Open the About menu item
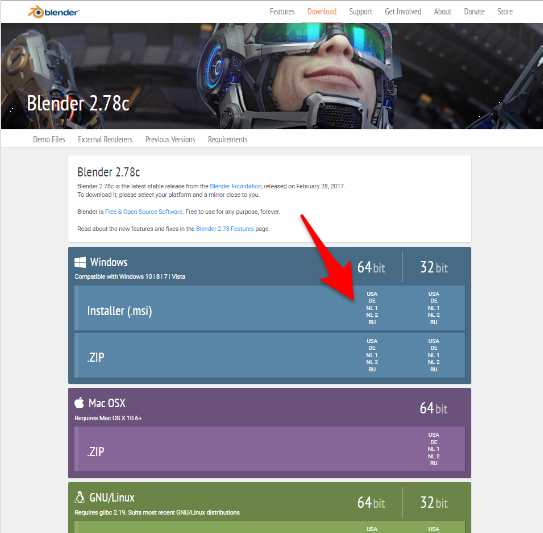543x533 pixels. (x=443, y=12)
